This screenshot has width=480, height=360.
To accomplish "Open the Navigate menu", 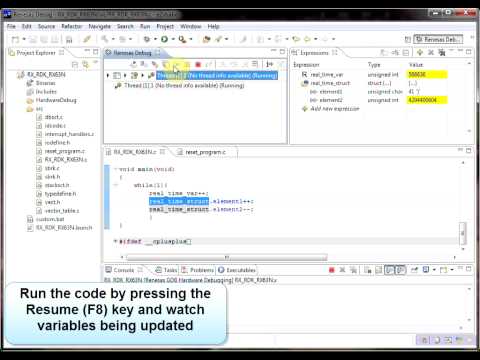I will click(99, 26).
